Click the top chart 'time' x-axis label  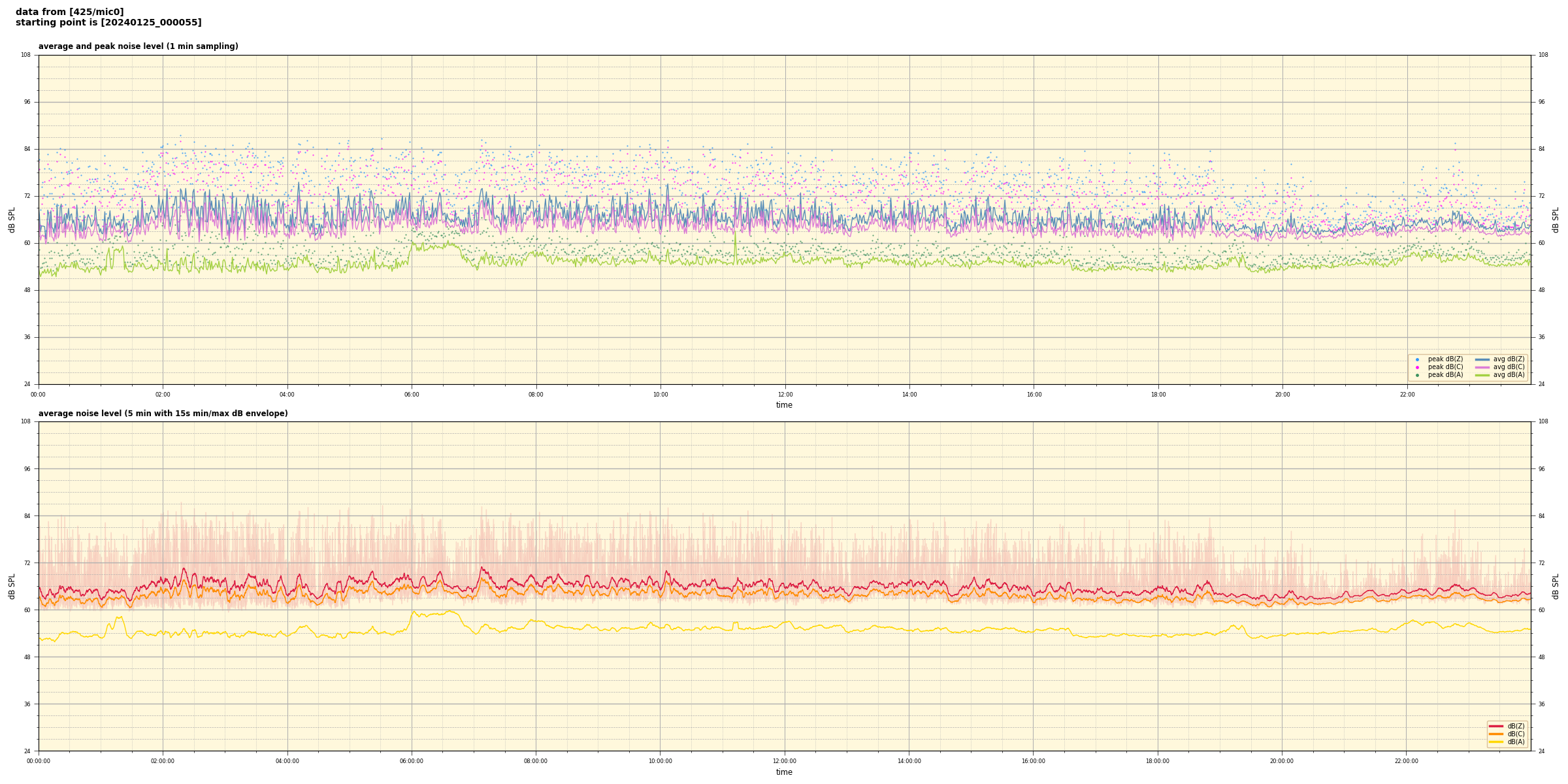click(x=784, y=405)
